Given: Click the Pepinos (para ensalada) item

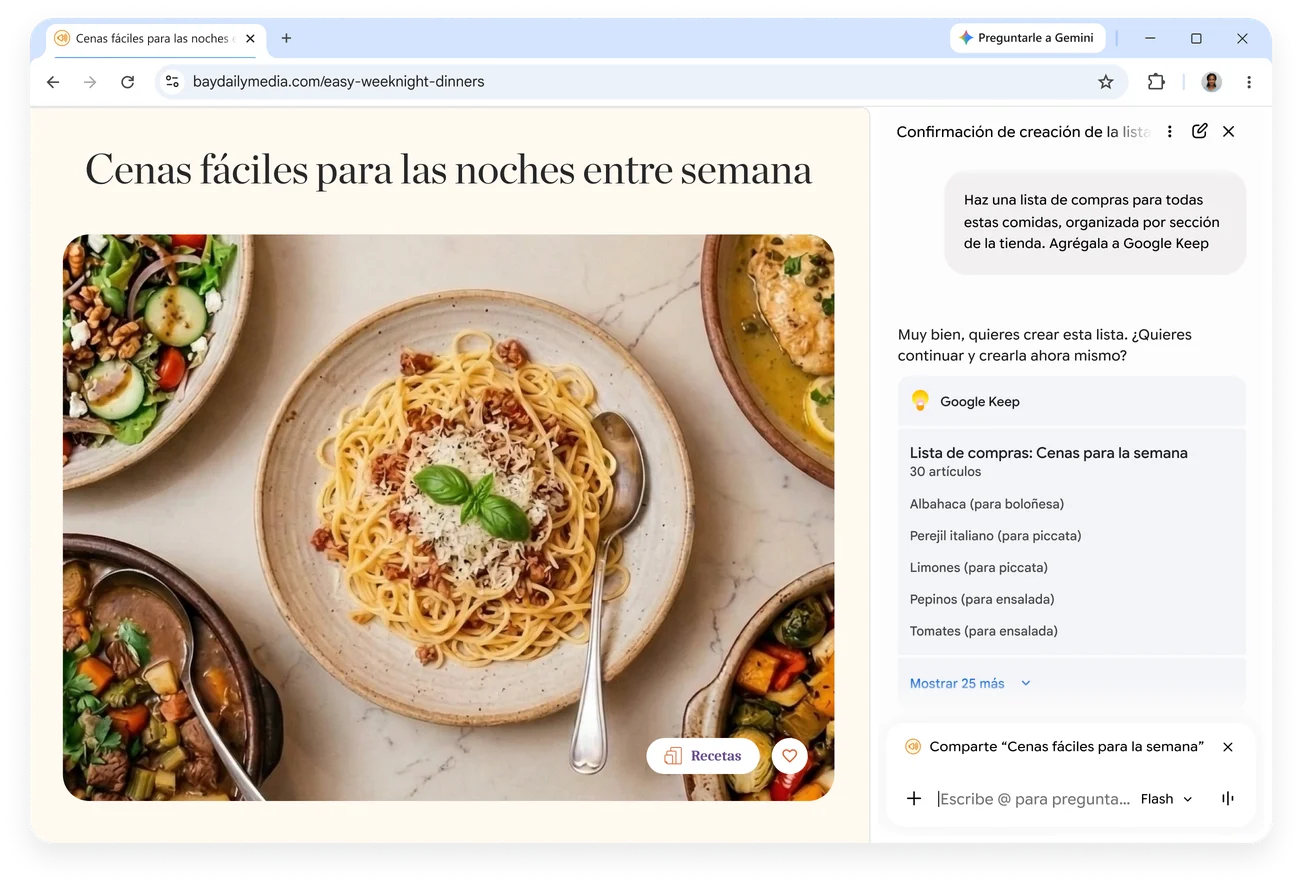Looking at the screenshot, I should point(982,600).
